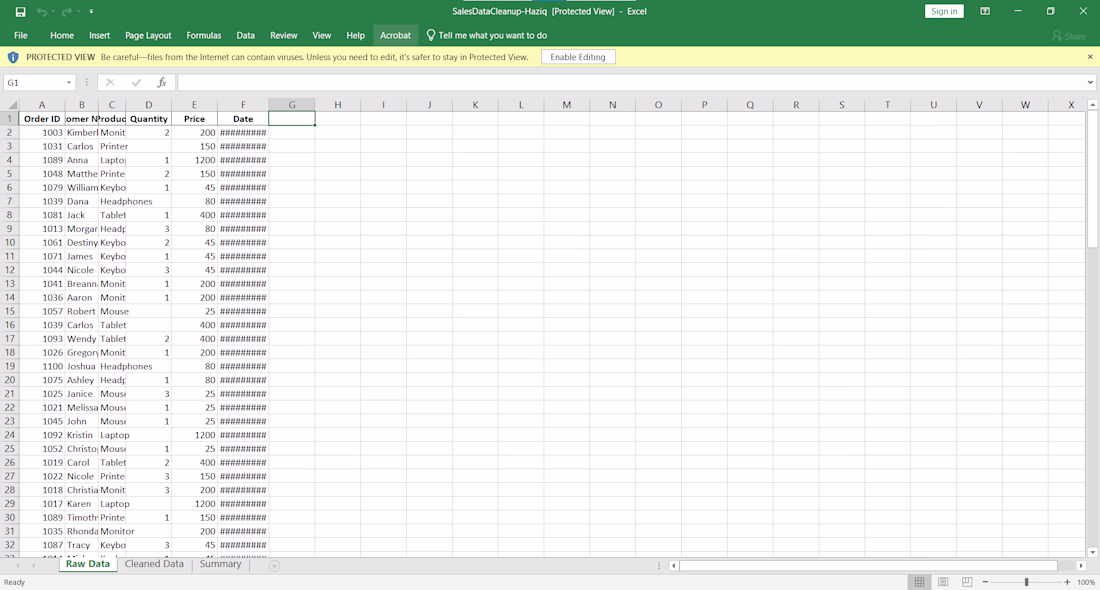Click the Name Box showing G1

pyautogui.click(x=34, y=83)
